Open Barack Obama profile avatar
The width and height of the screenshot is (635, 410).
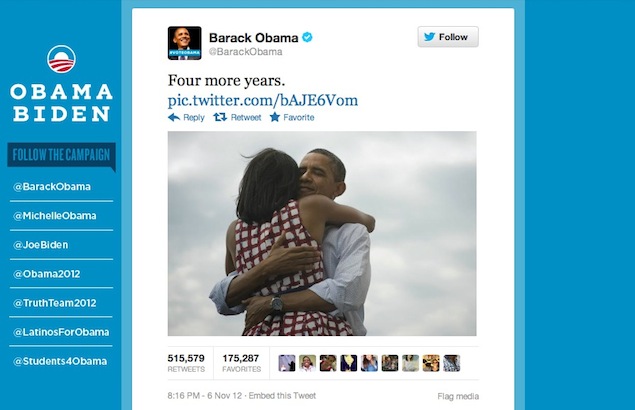(x=184, y=43)
